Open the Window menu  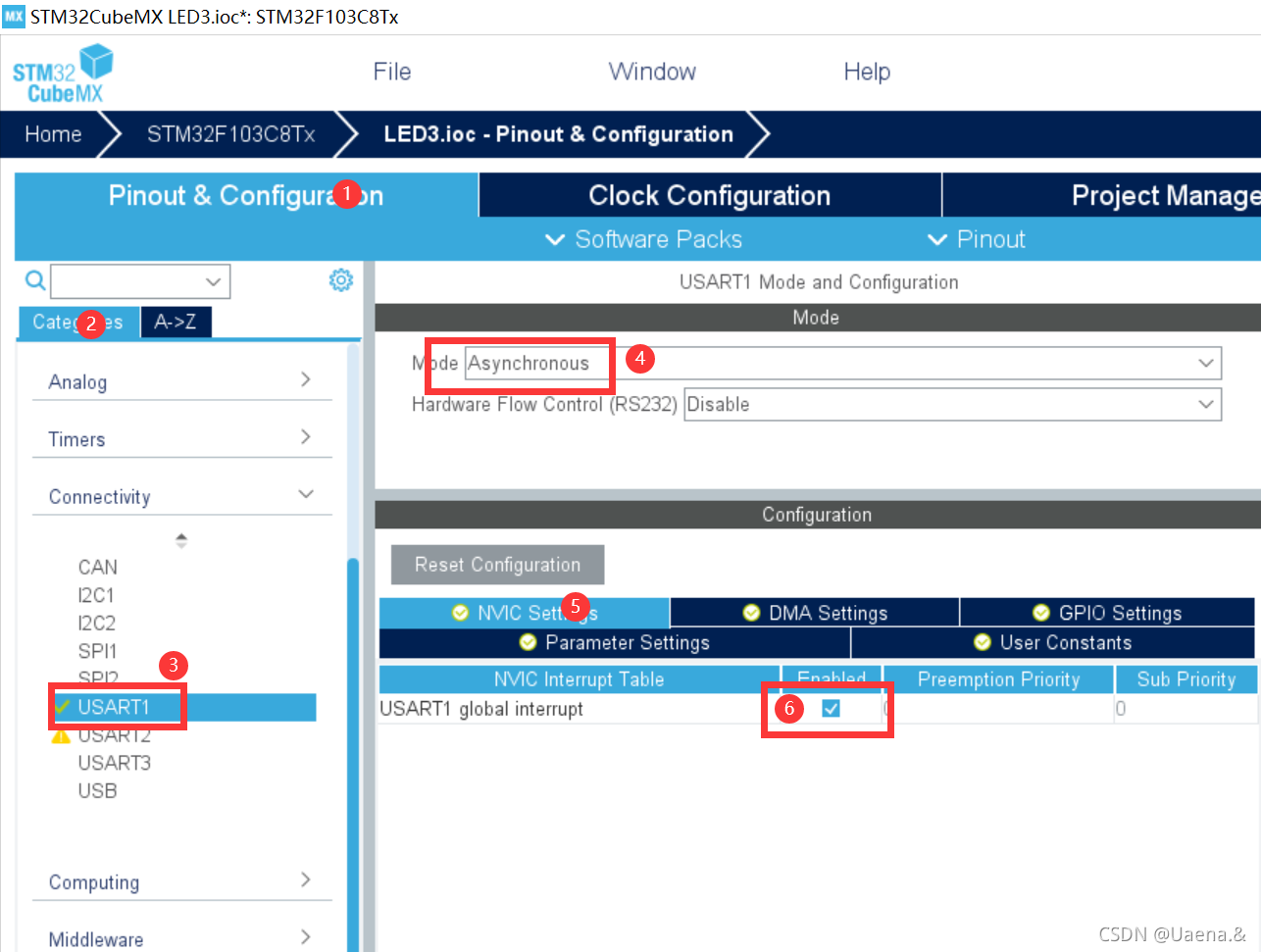click(652, 72)
